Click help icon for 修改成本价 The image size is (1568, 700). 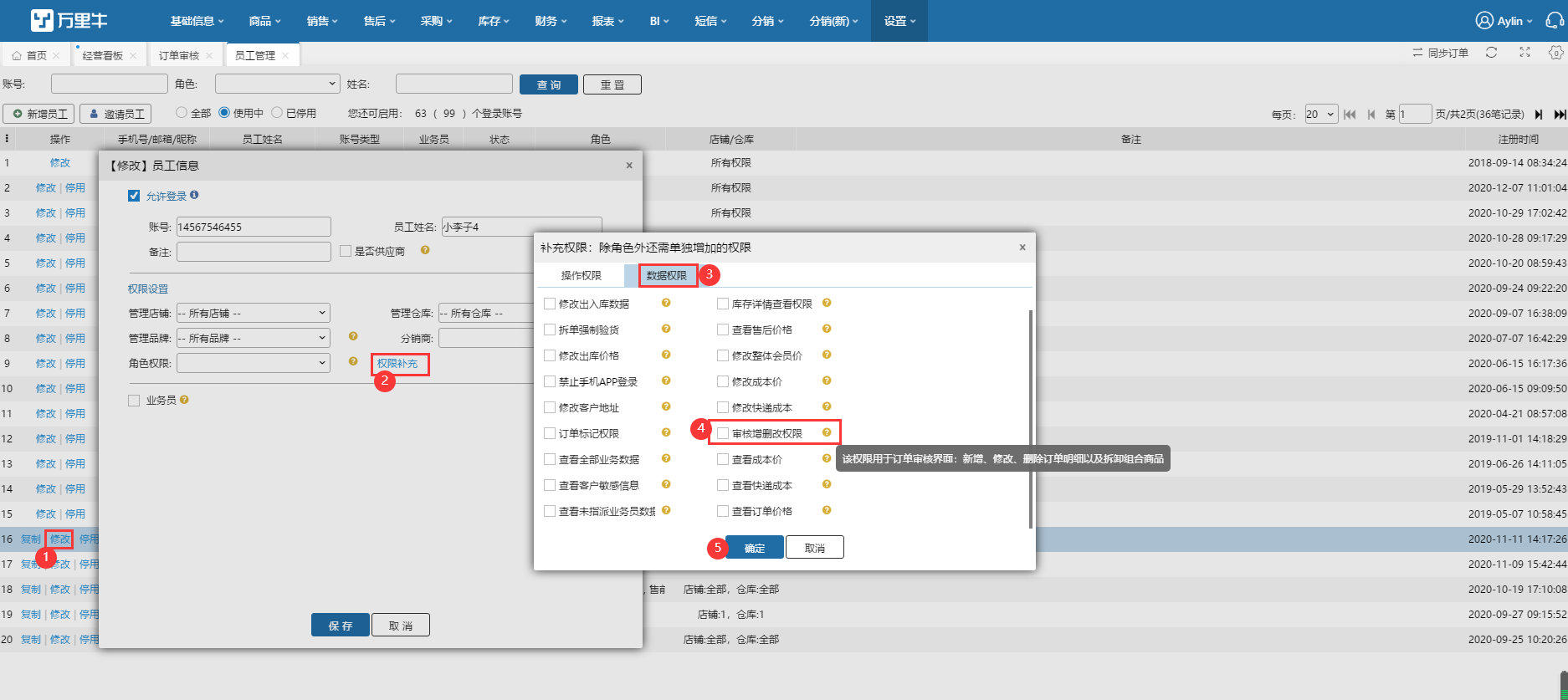click(x=827, y=381)
